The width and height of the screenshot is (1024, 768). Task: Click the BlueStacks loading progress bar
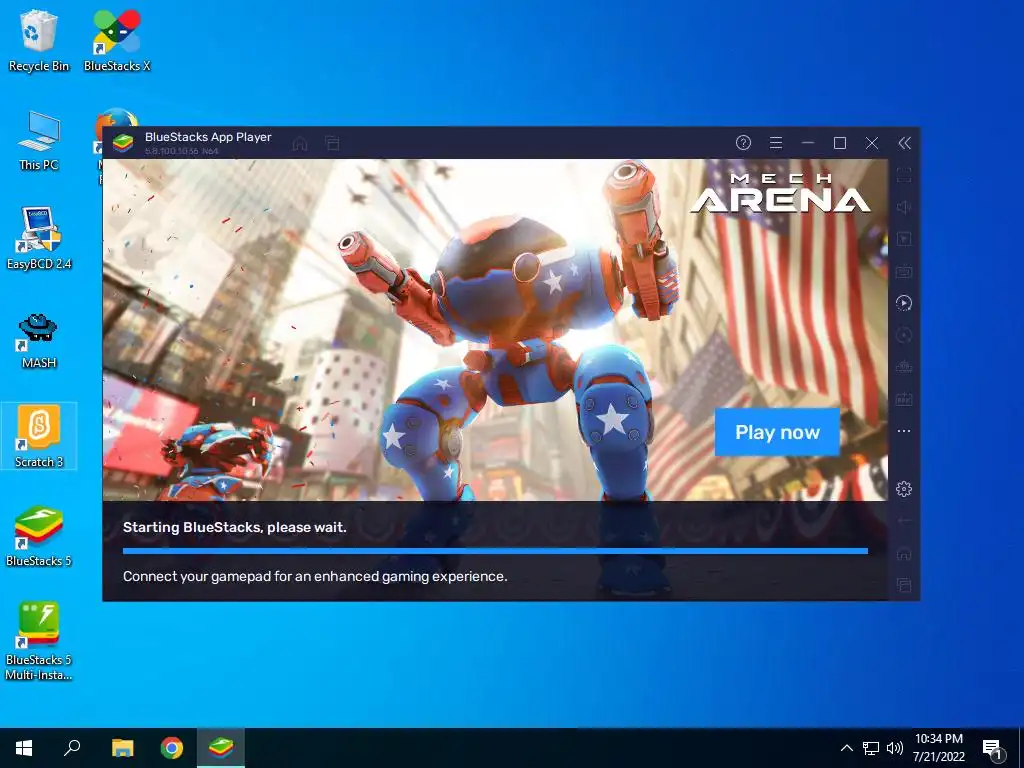[495, 551]
